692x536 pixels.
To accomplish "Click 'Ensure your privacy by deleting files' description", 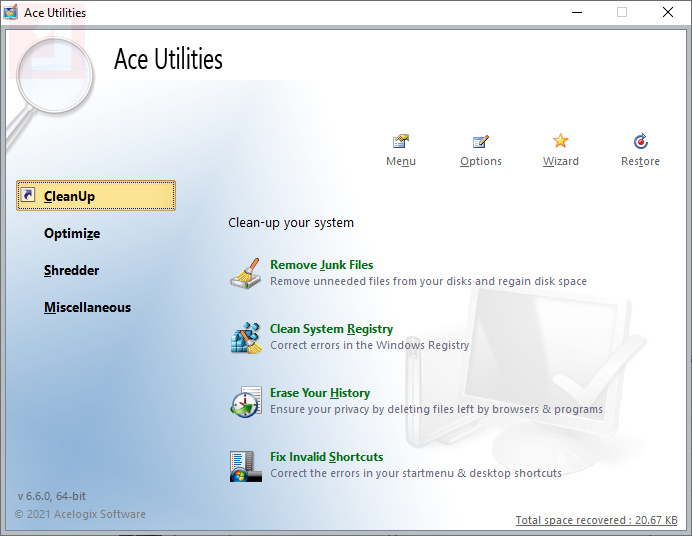I will click(436, 409).
